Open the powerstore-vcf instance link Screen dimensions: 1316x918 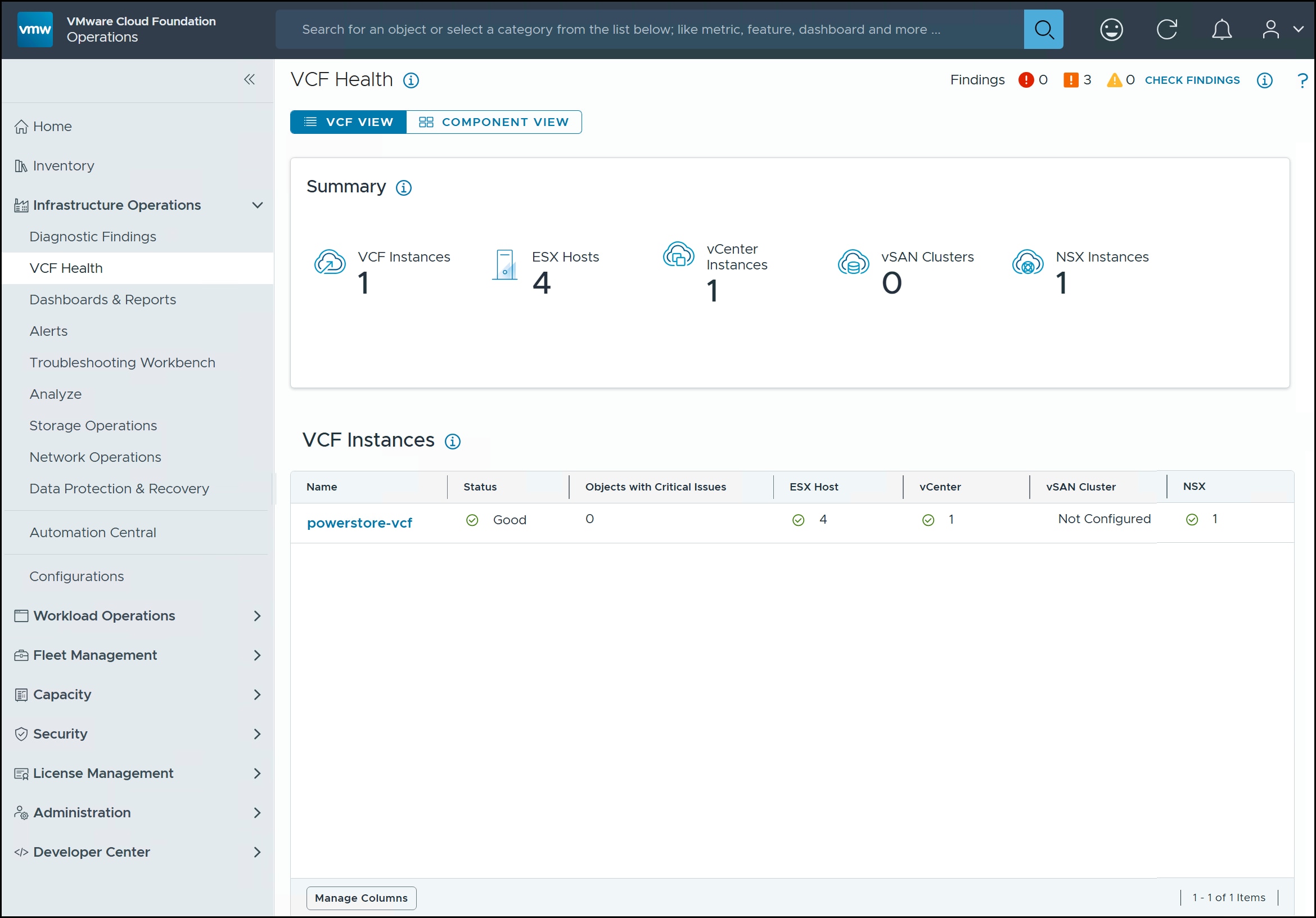point(359,523)
